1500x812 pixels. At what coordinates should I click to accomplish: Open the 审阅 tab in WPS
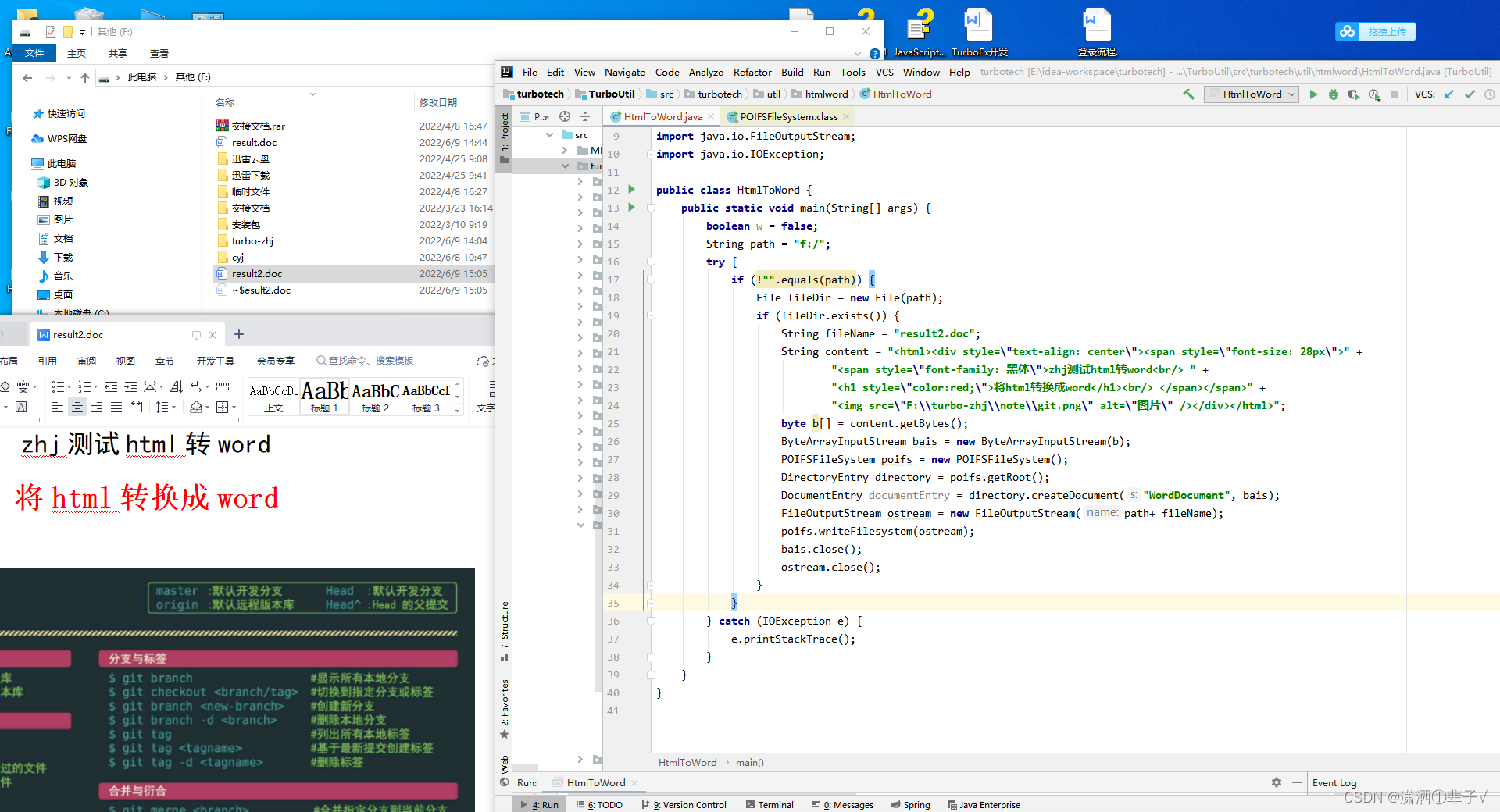coord(87,361)
